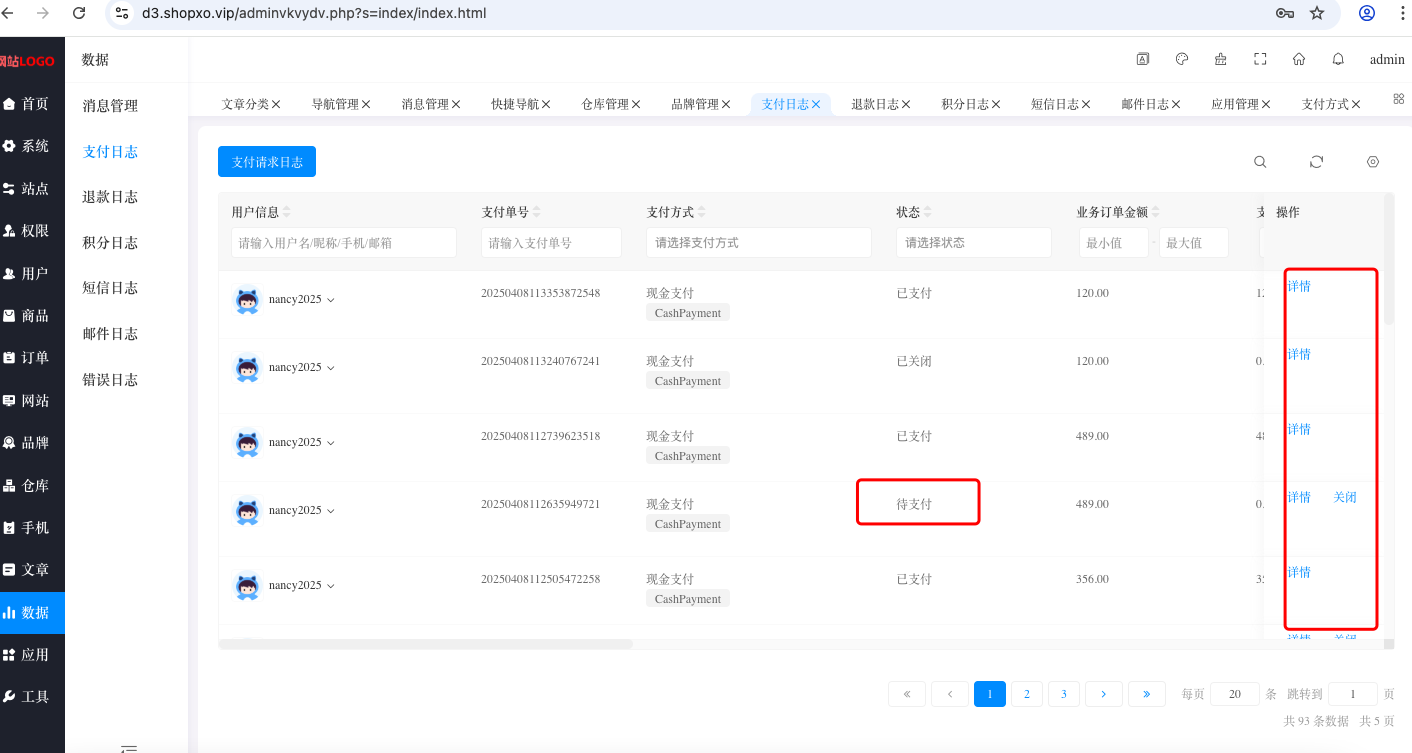Expand nancy2025 chevron for order 20250408112505472258
This screenshot has height=753, width=1412.
pyautogui.click(x=331, y=586)
